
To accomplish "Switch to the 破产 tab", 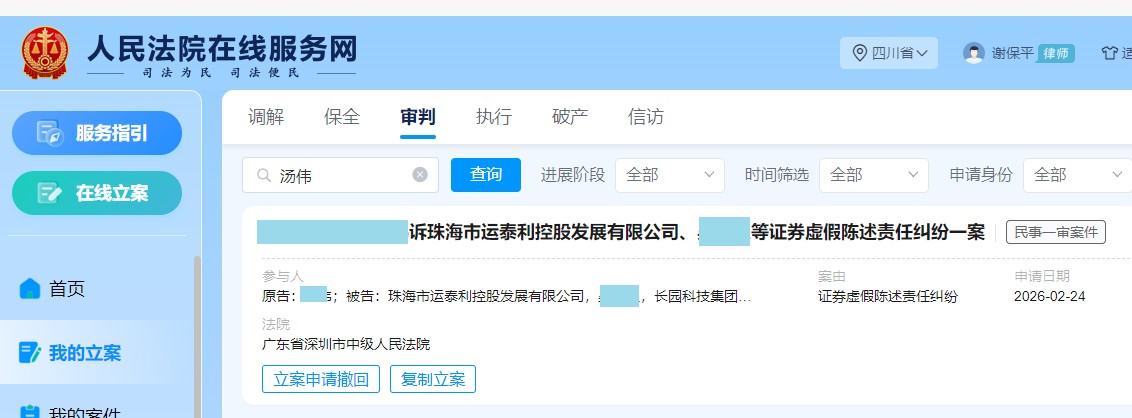I will tap(570, 117).
